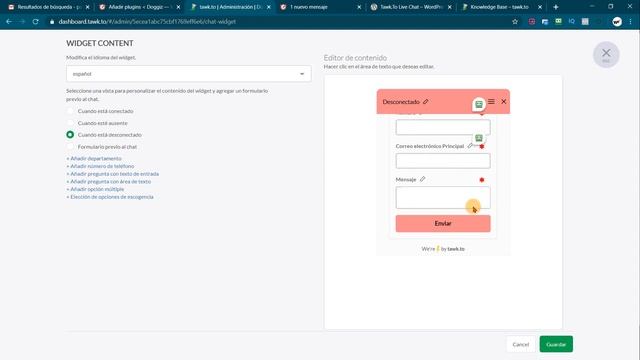Switch to Resultados de búsqueda tab

pyautogui.click(x=49, y=7)
